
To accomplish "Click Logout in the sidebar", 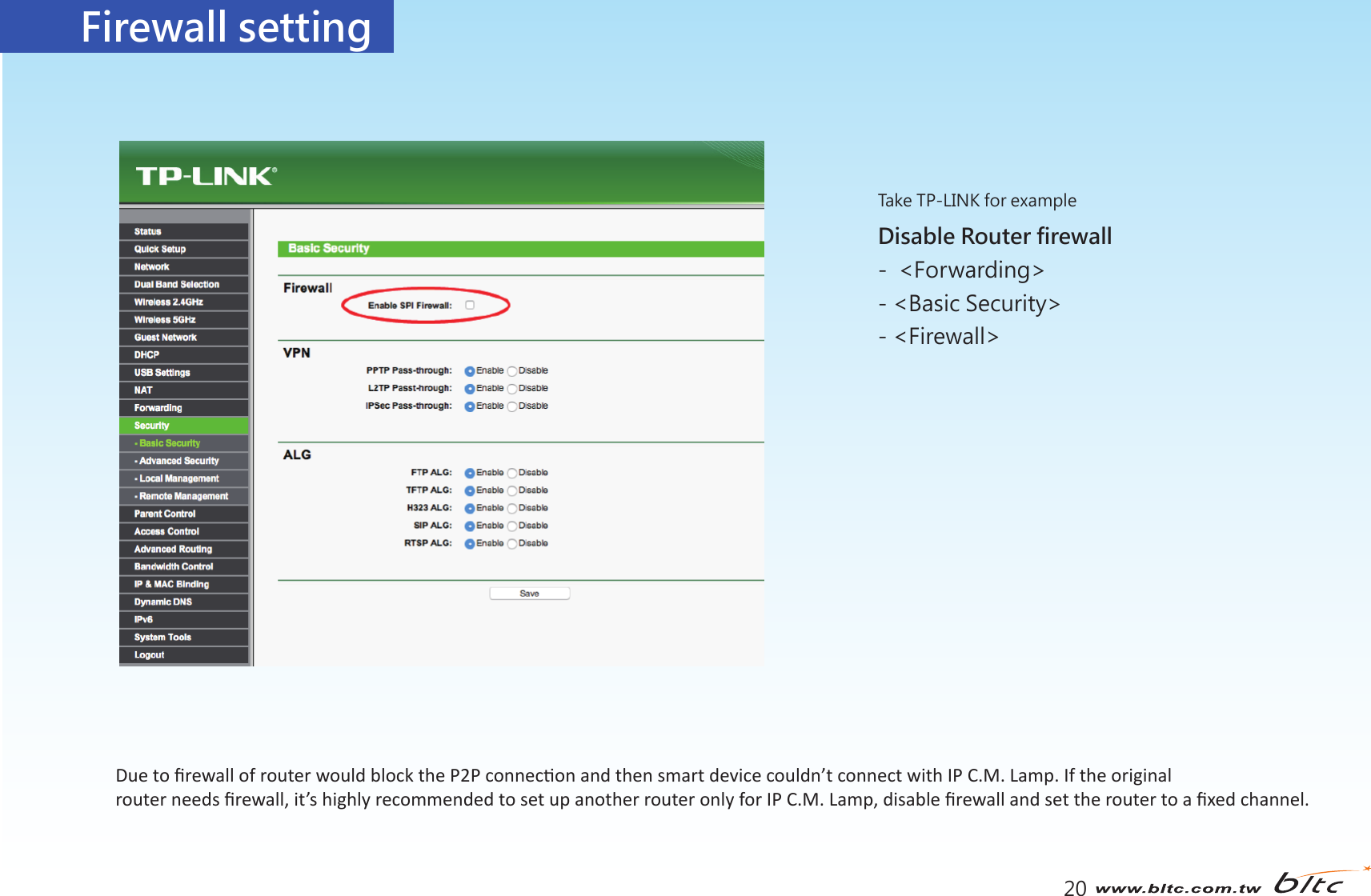I will (x=184, y=654).
